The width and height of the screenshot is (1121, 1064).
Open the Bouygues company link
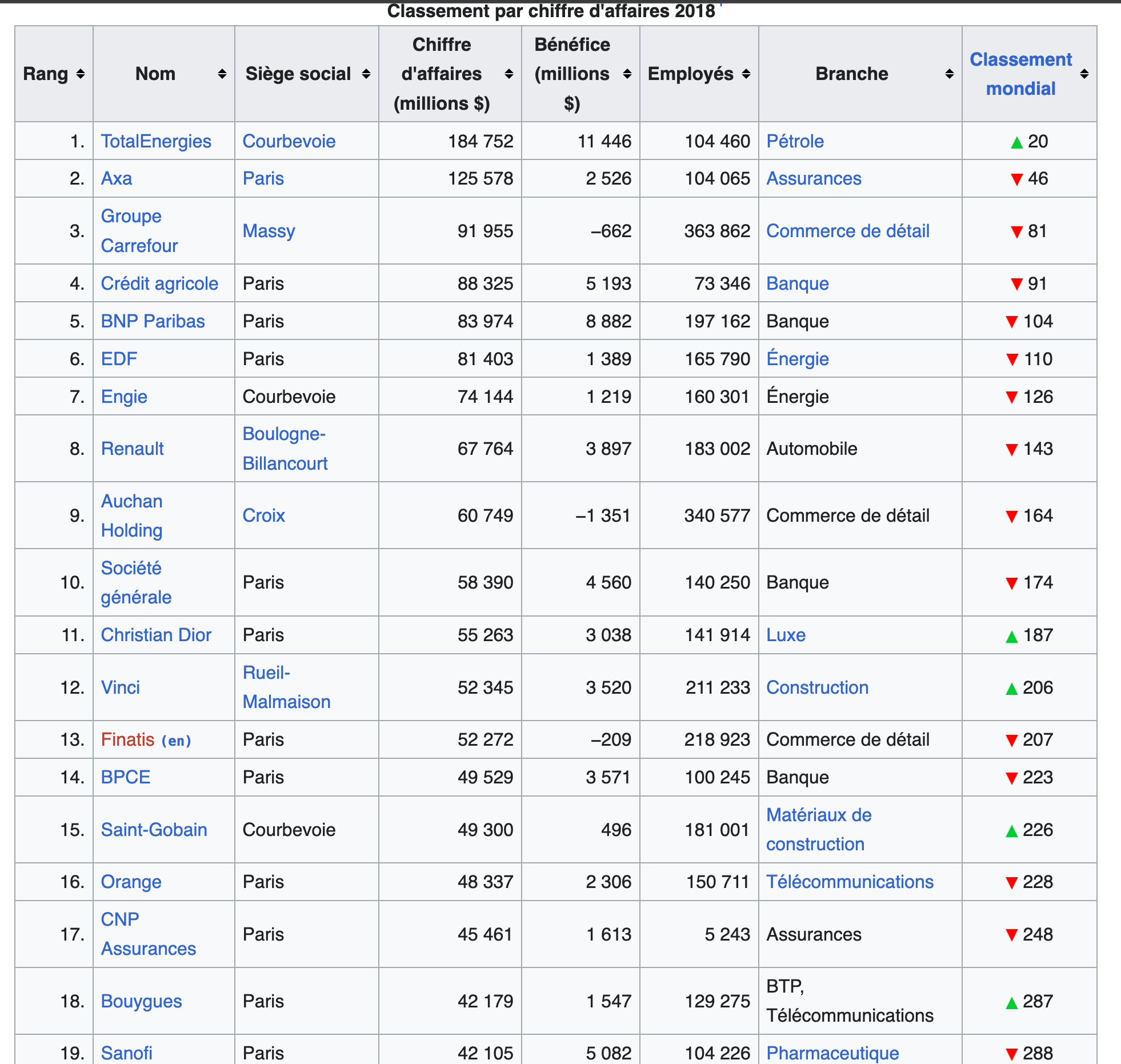coord(141,1001)
